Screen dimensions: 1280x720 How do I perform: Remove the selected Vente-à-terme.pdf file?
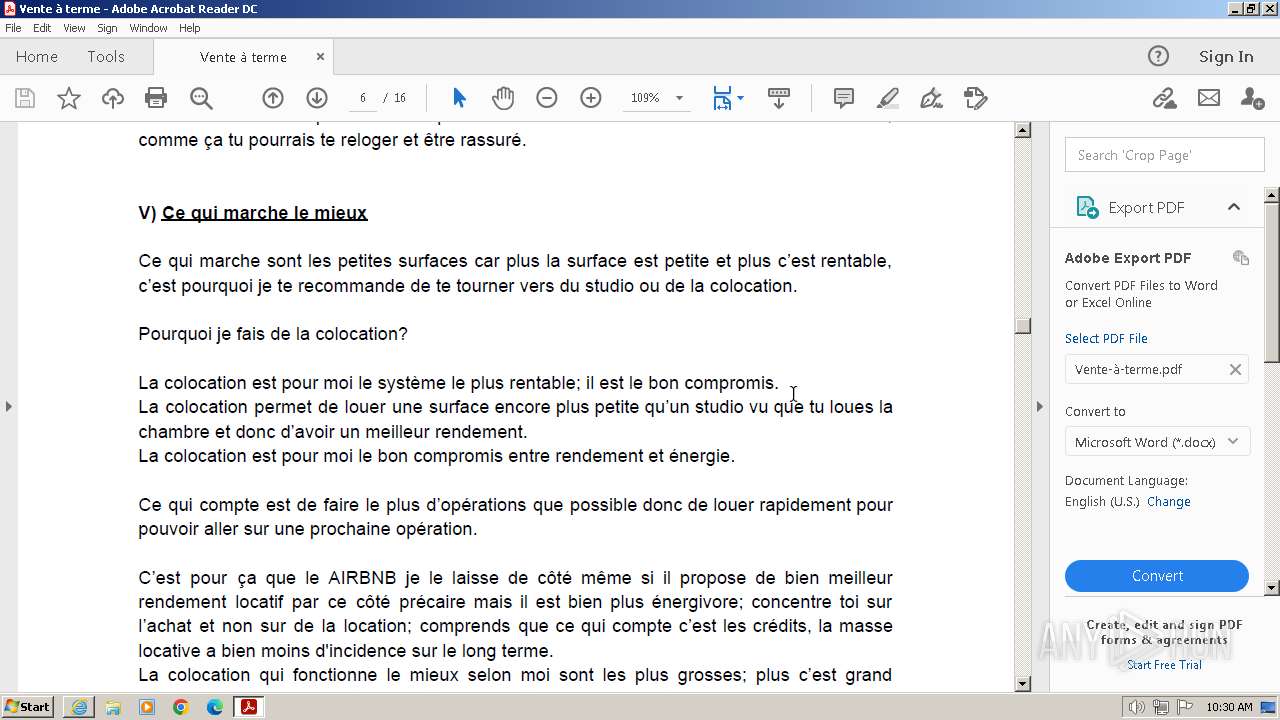(x=1235, y=369)
